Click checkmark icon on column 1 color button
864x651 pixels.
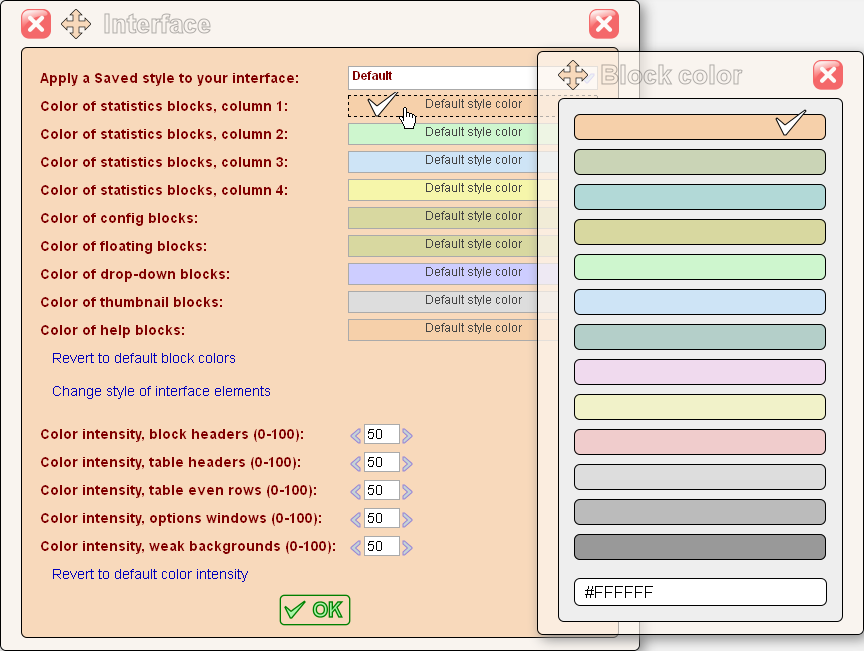(379, 104)
